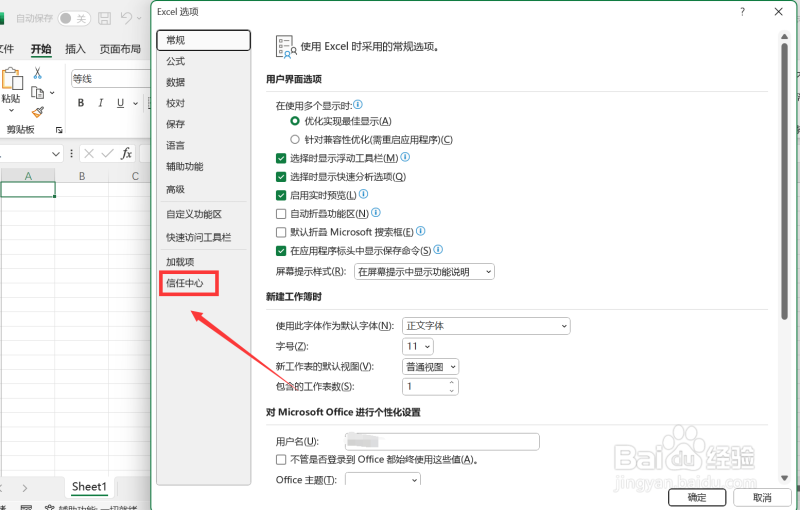The width and height of the screenshot is (800, 510).
Task: Click the help question mark in dialog
Action: (742, 12)
